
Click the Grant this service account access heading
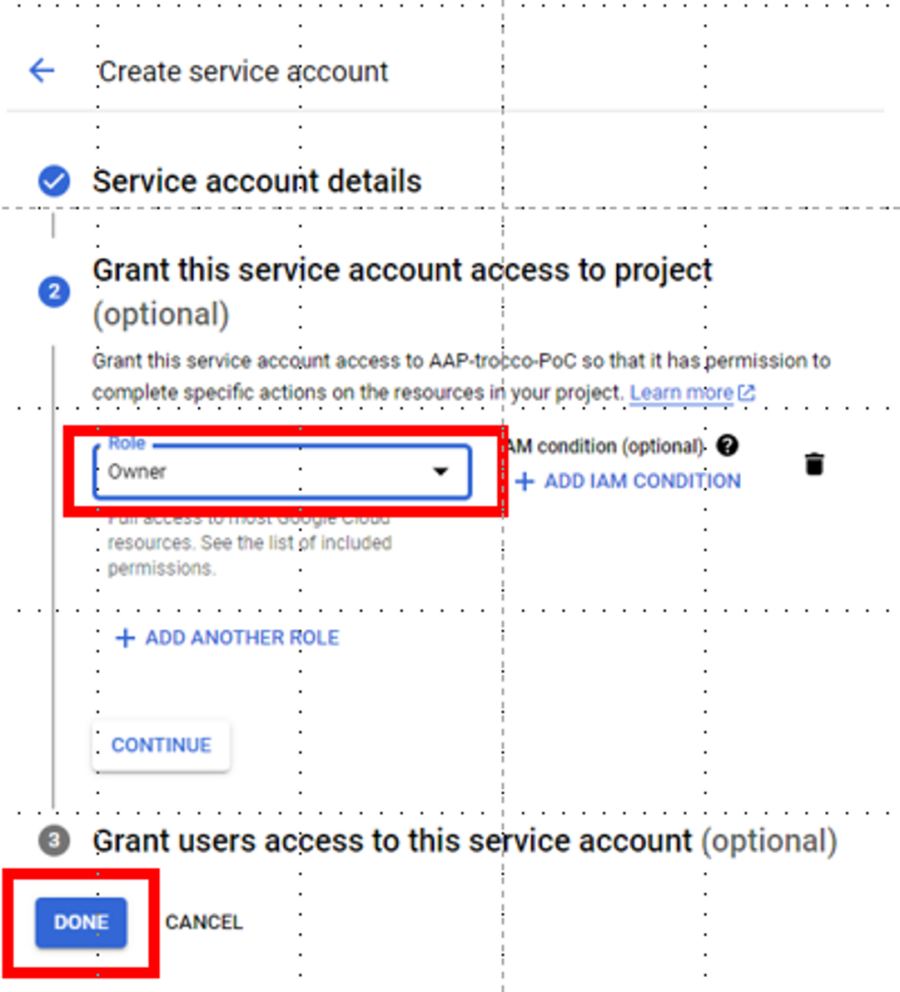(x=402, y=292)
